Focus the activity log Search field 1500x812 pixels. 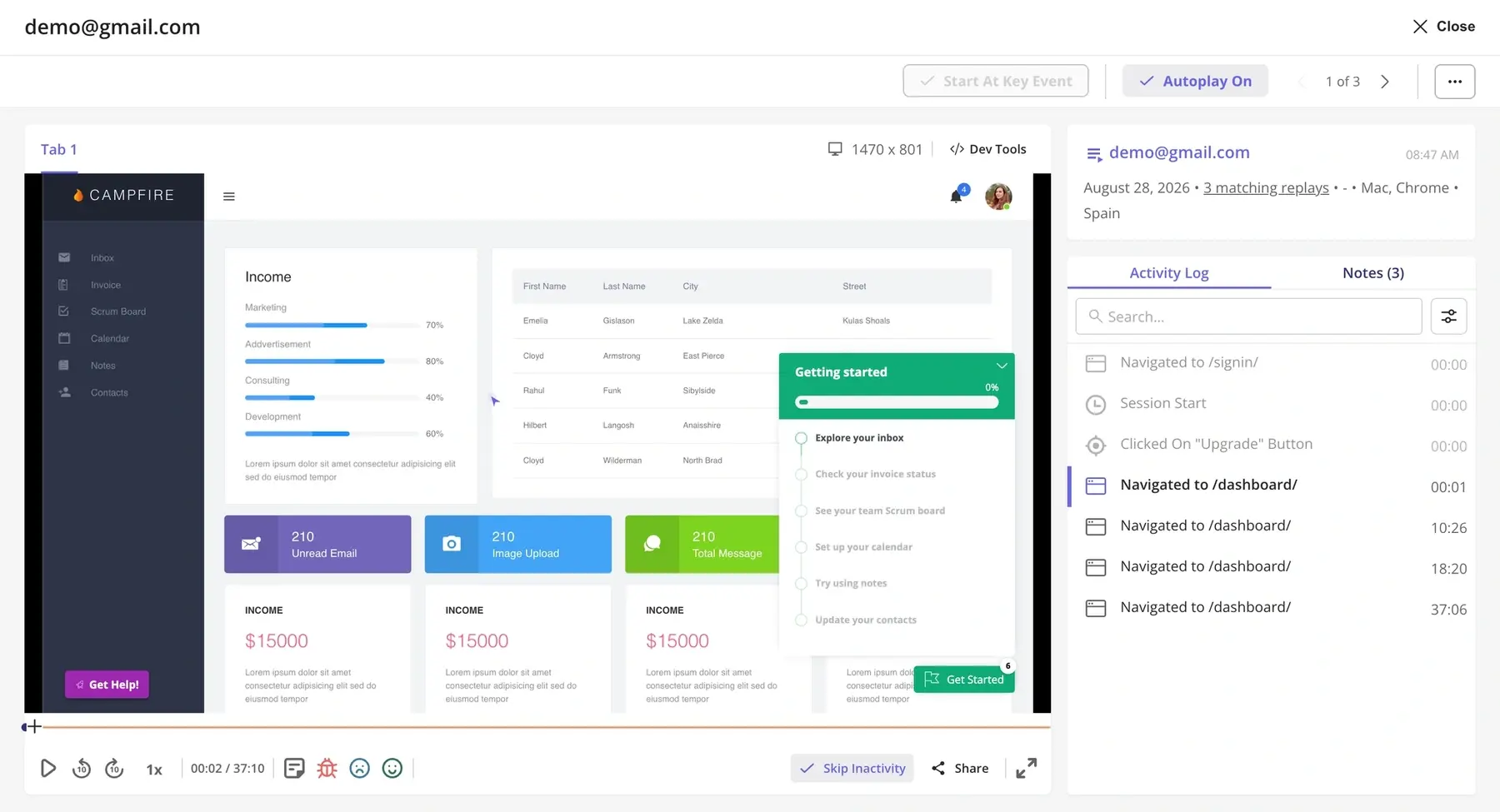click(1248, 316)
